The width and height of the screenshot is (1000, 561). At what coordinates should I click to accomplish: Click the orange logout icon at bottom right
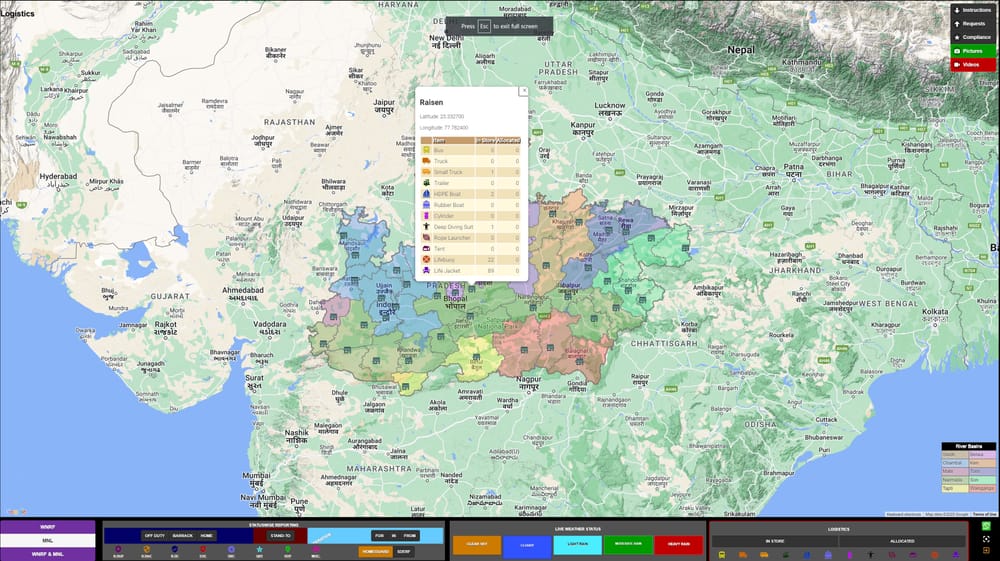click(986, 550)
